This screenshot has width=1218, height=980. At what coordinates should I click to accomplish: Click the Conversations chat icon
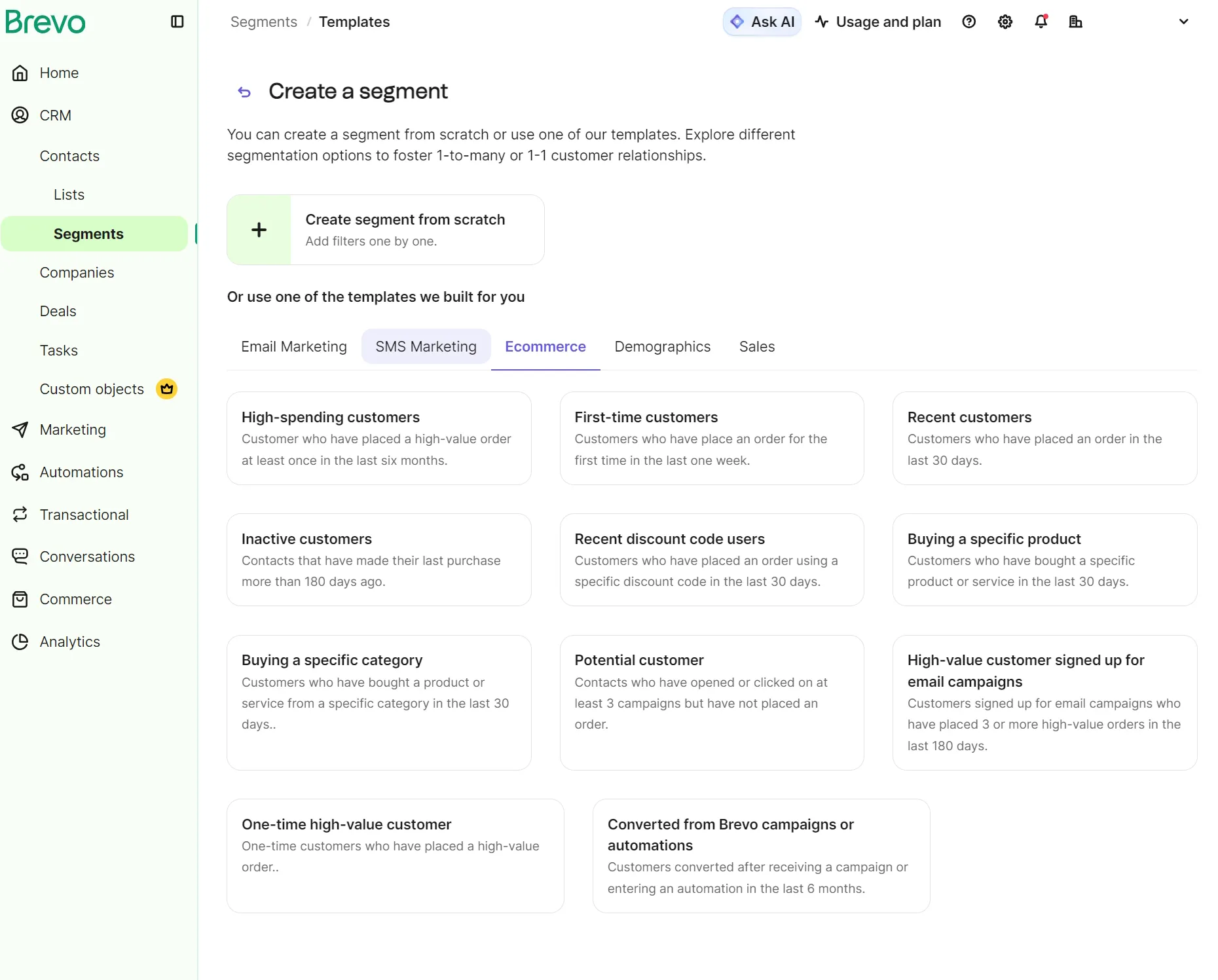pos(20,556)
